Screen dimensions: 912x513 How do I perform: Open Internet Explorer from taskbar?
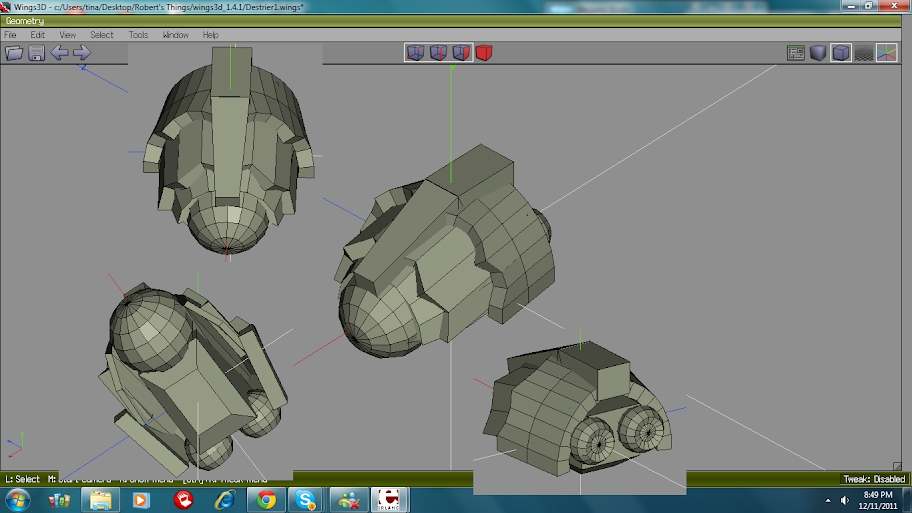pyautogui.click(x=225, y=500)
